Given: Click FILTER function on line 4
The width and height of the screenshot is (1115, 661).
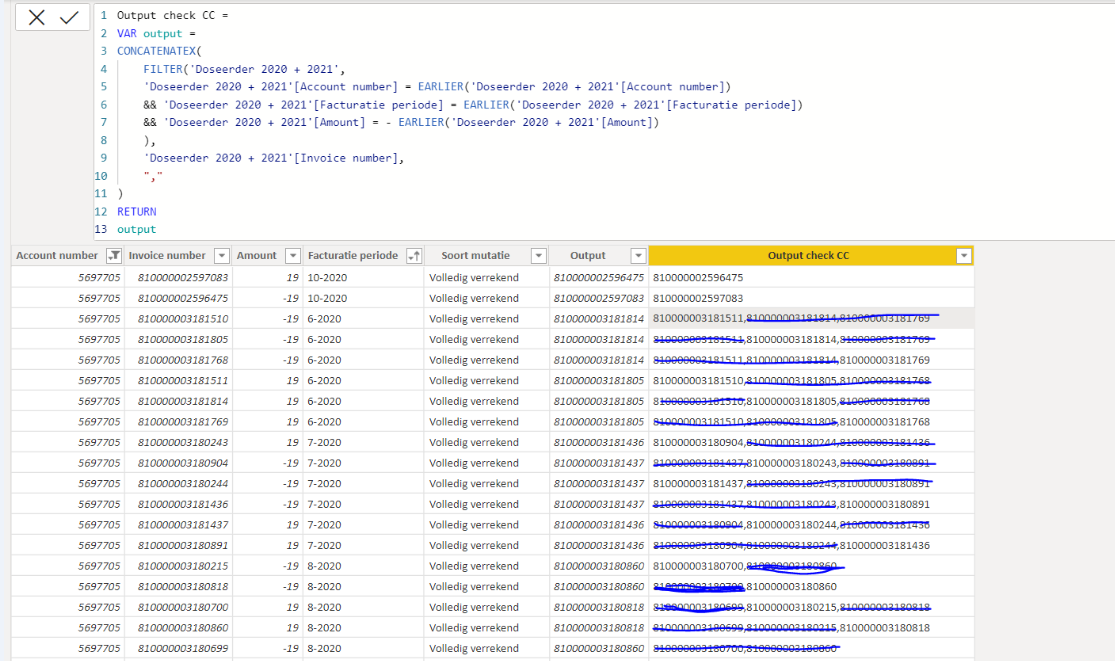Looking at the screenshot, I should pyautogui.click(x=163, y=69).
